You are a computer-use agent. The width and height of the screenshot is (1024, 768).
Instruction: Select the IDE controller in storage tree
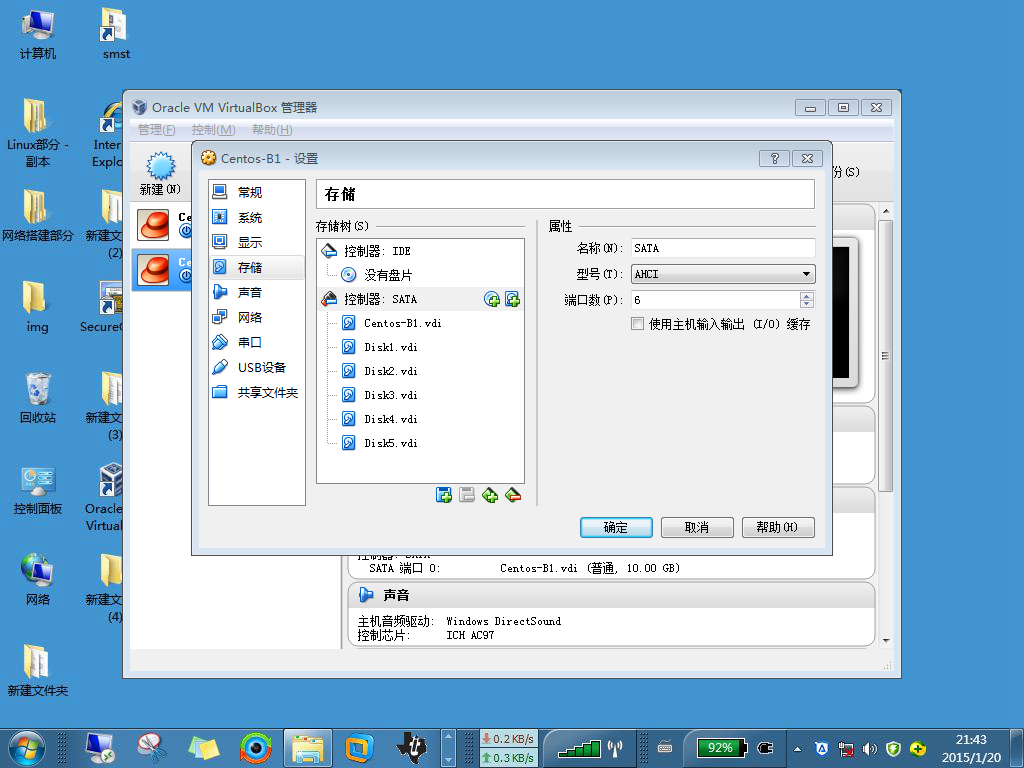[x=420, y=251]
